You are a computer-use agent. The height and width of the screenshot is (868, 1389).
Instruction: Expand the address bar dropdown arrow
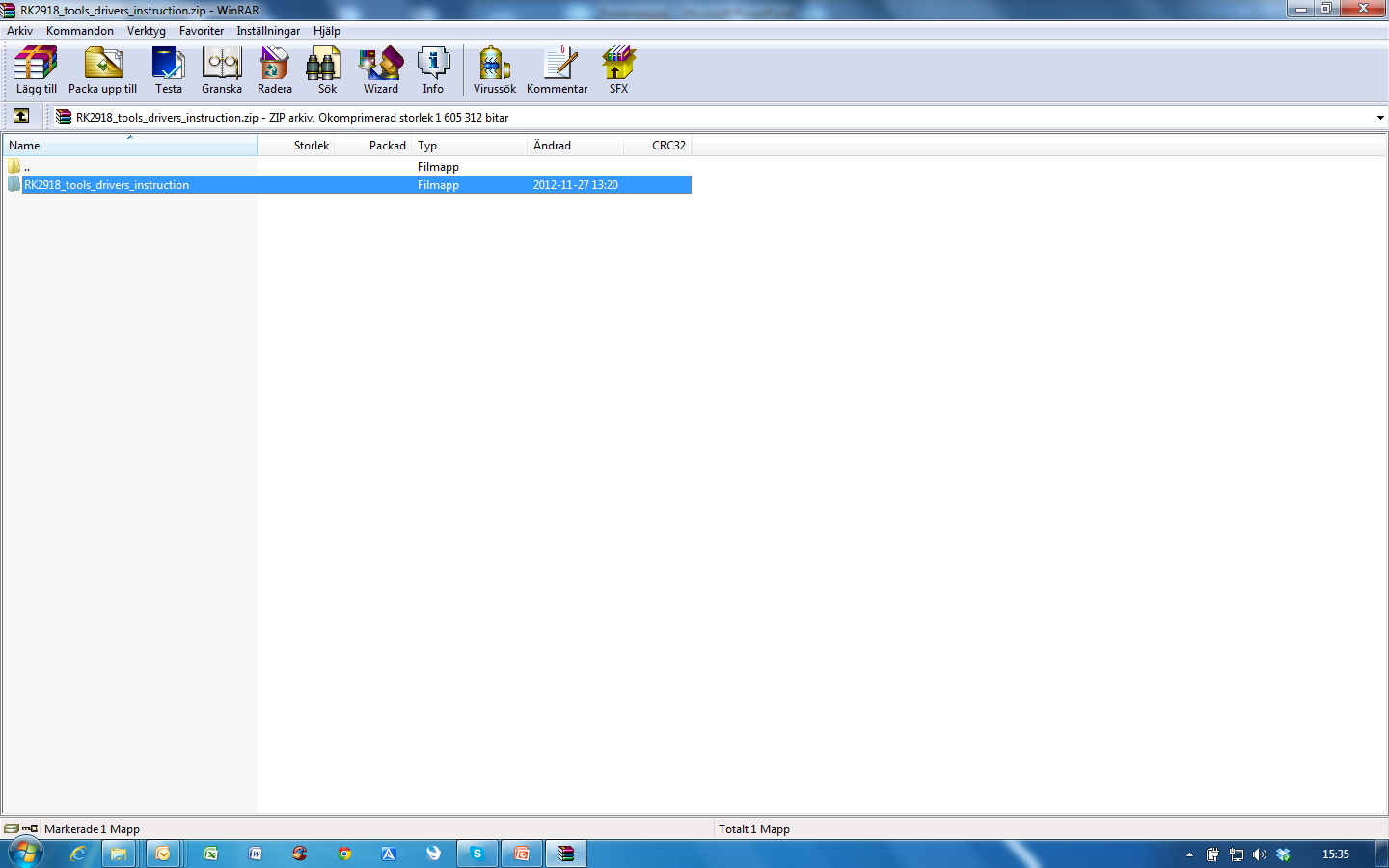[1380, 118]
